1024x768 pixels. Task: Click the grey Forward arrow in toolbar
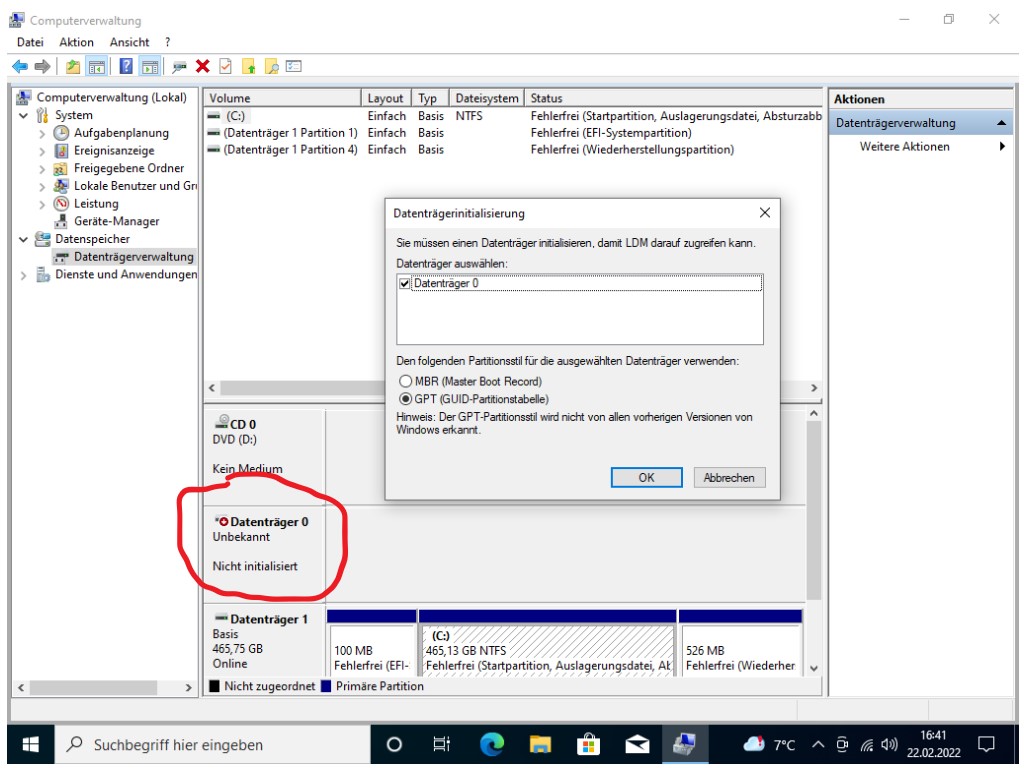tap(42, 66)
